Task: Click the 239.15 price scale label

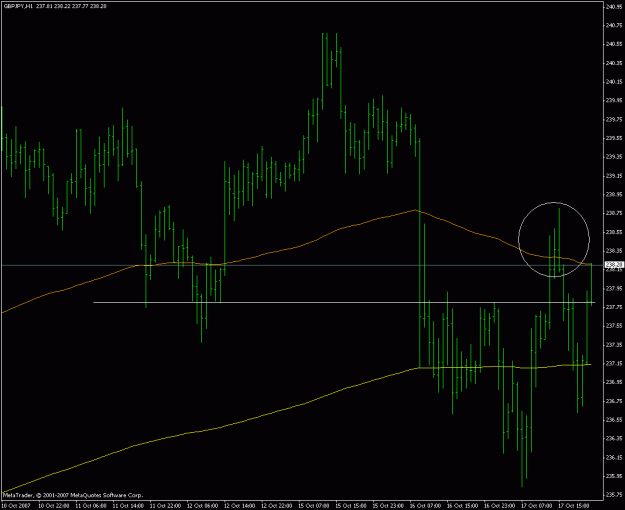Action: 614,175
